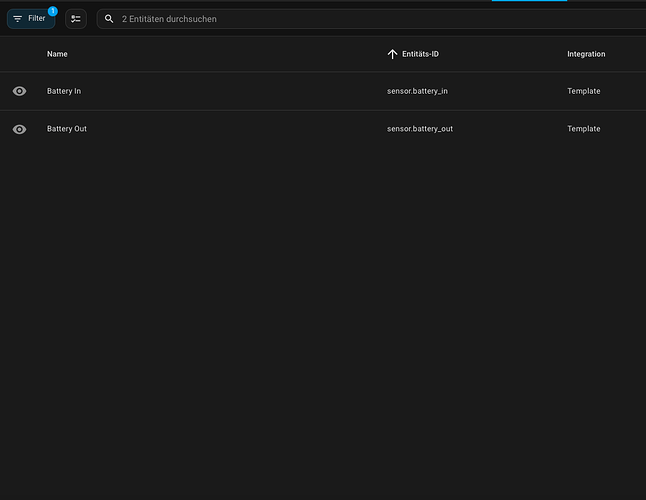646x500 pixels.
Task: Click the empty area below the entity table
Action: click(320, 320)
